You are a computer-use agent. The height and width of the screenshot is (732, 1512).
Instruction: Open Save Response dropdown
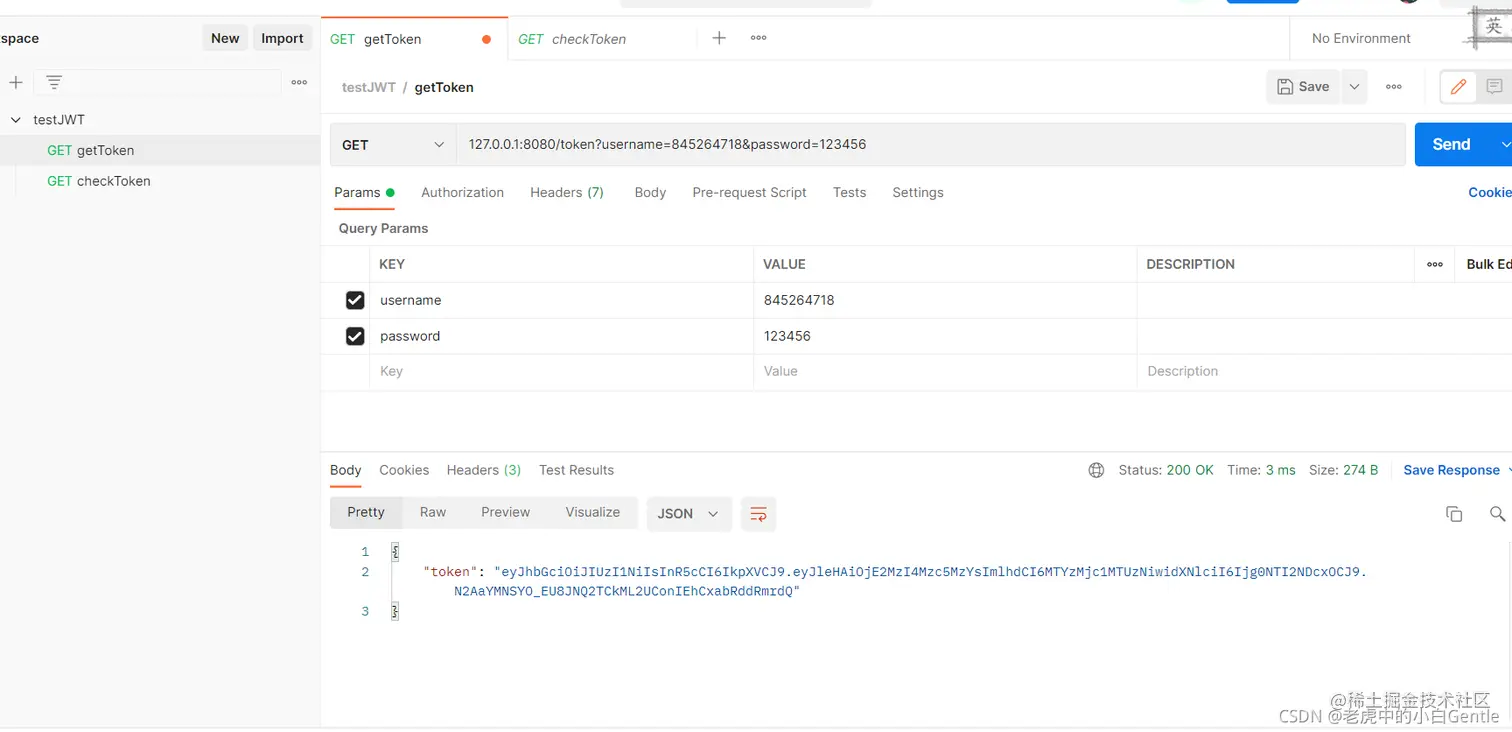pyautogui.click(x=1457, y=470)
